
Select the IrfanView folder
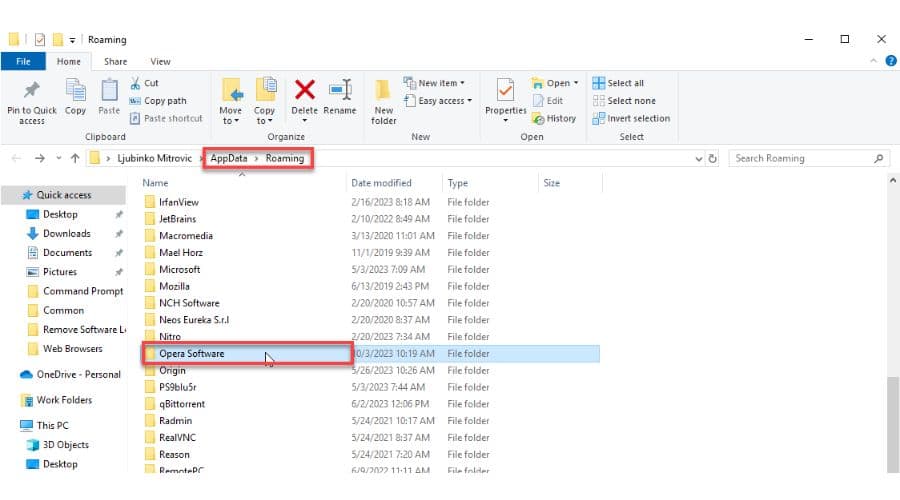179,203
